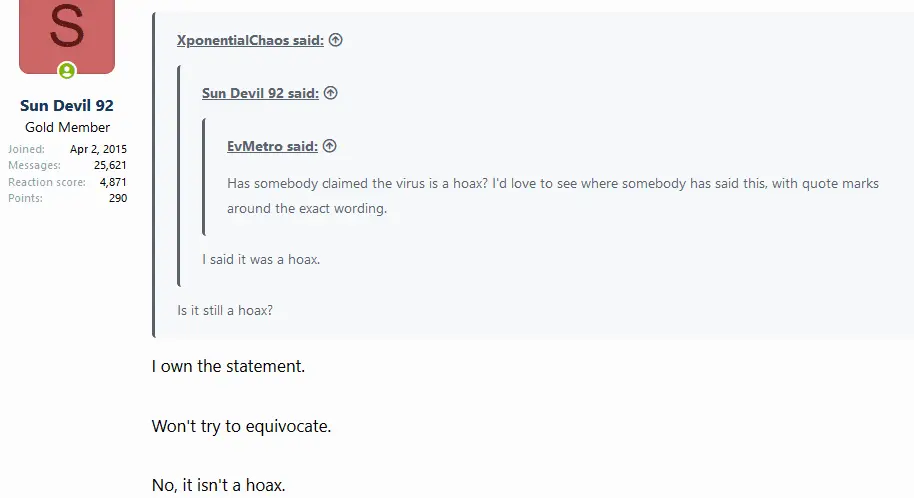Jump to EvMetro's original post via arrow icon

[x=330, y=146]
